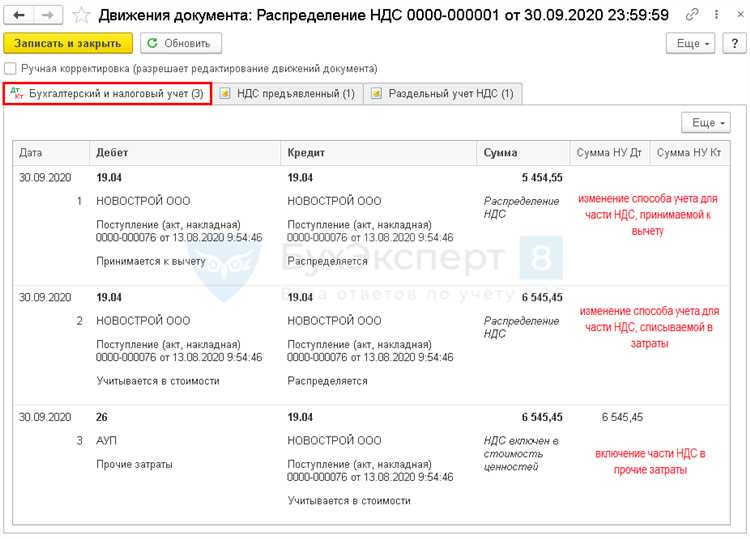Sort by the Дата column header
This screenshot has width=750, height=539.
pos(51,153)
